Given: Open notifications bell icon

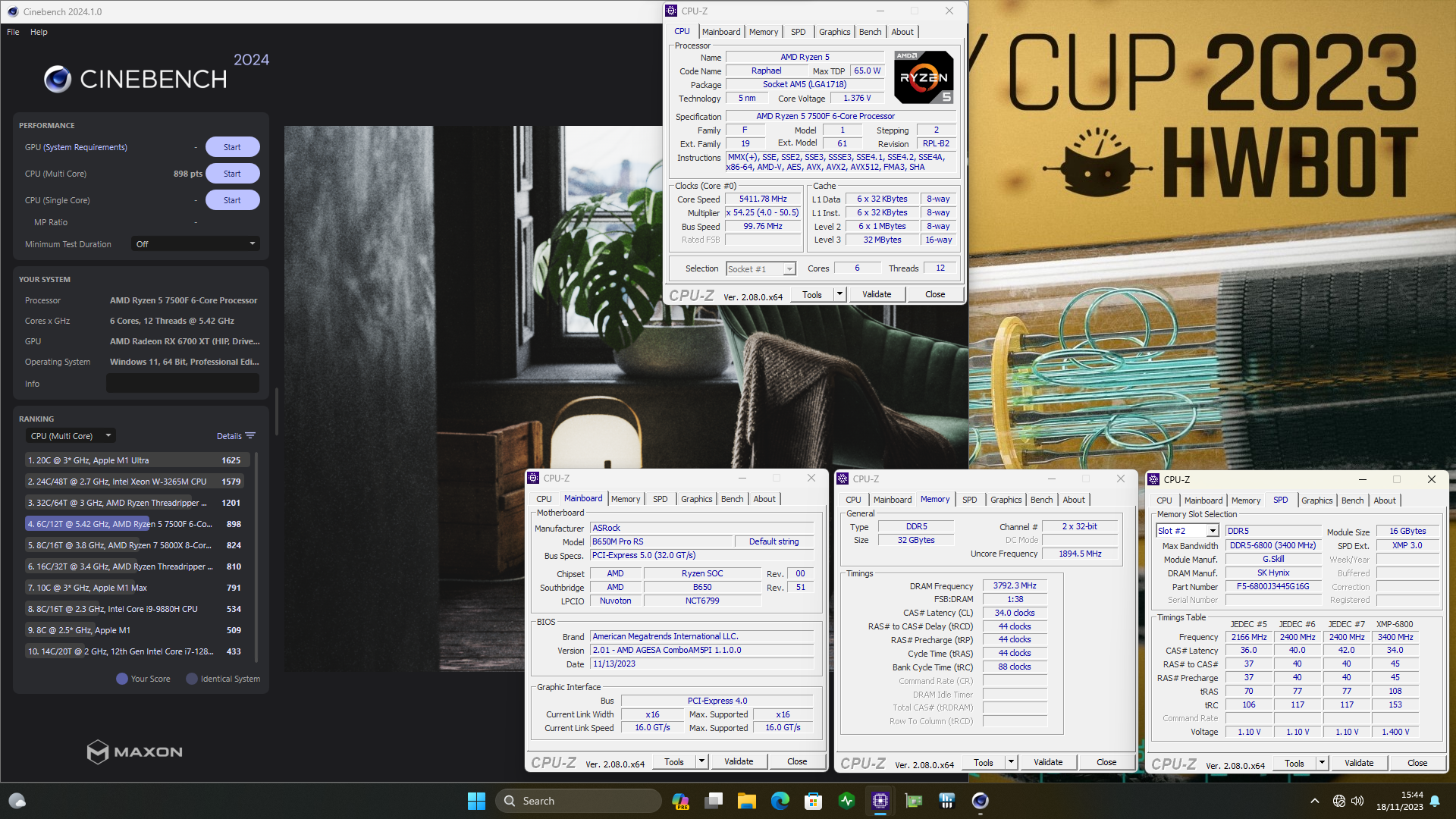Looking at the screenshot, I should pos(1435,801).
